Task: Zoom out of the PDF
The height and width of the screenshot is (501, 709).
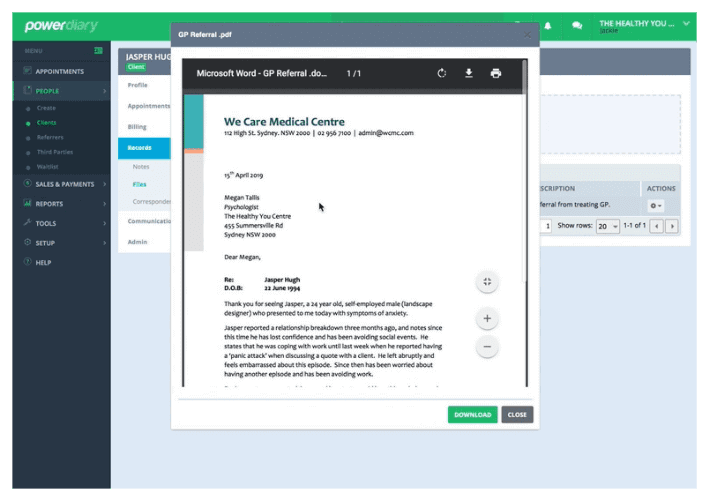Action: pyautogui.click(x=487, y=347)
